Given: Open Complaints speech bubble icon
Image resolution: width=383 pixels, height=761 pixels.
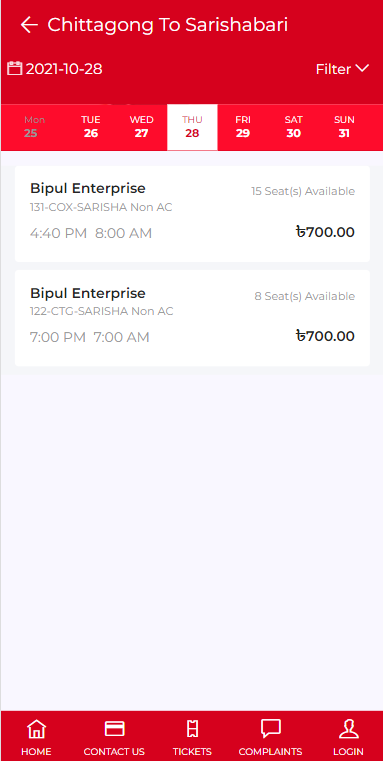Looking at the screenshot, I should pyautogui.click(x=270, y=729).
